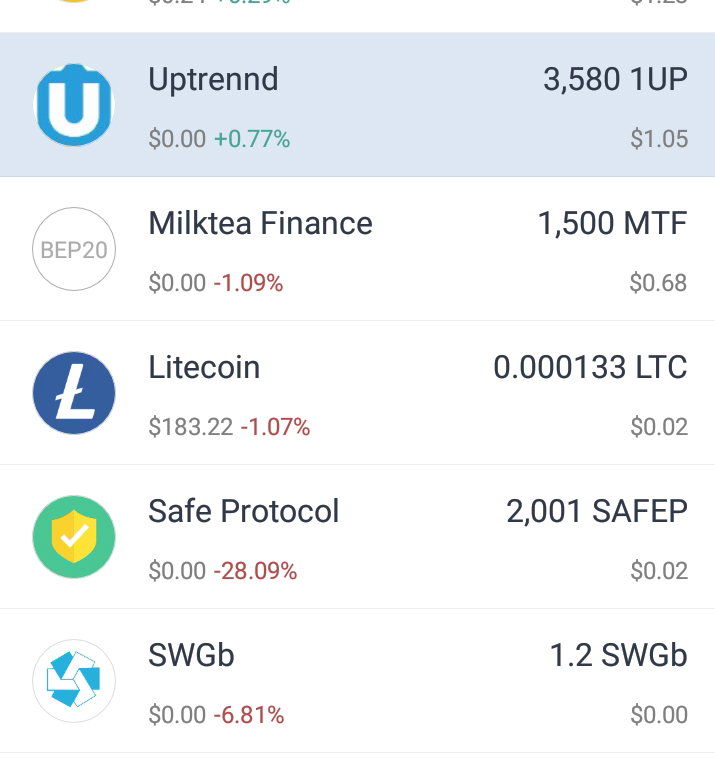
Task: Tap the 1,500 MTF balance amount
Action: (613, 223)
